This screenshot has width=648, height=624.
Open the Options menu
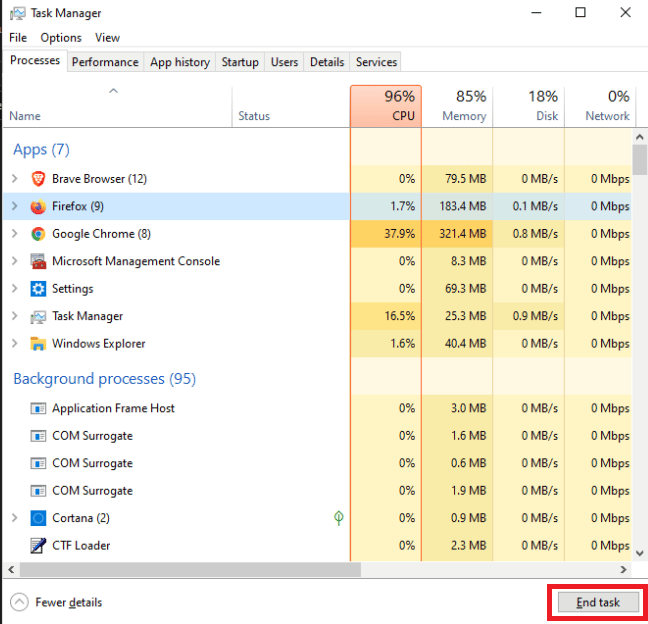pos(61,38)
